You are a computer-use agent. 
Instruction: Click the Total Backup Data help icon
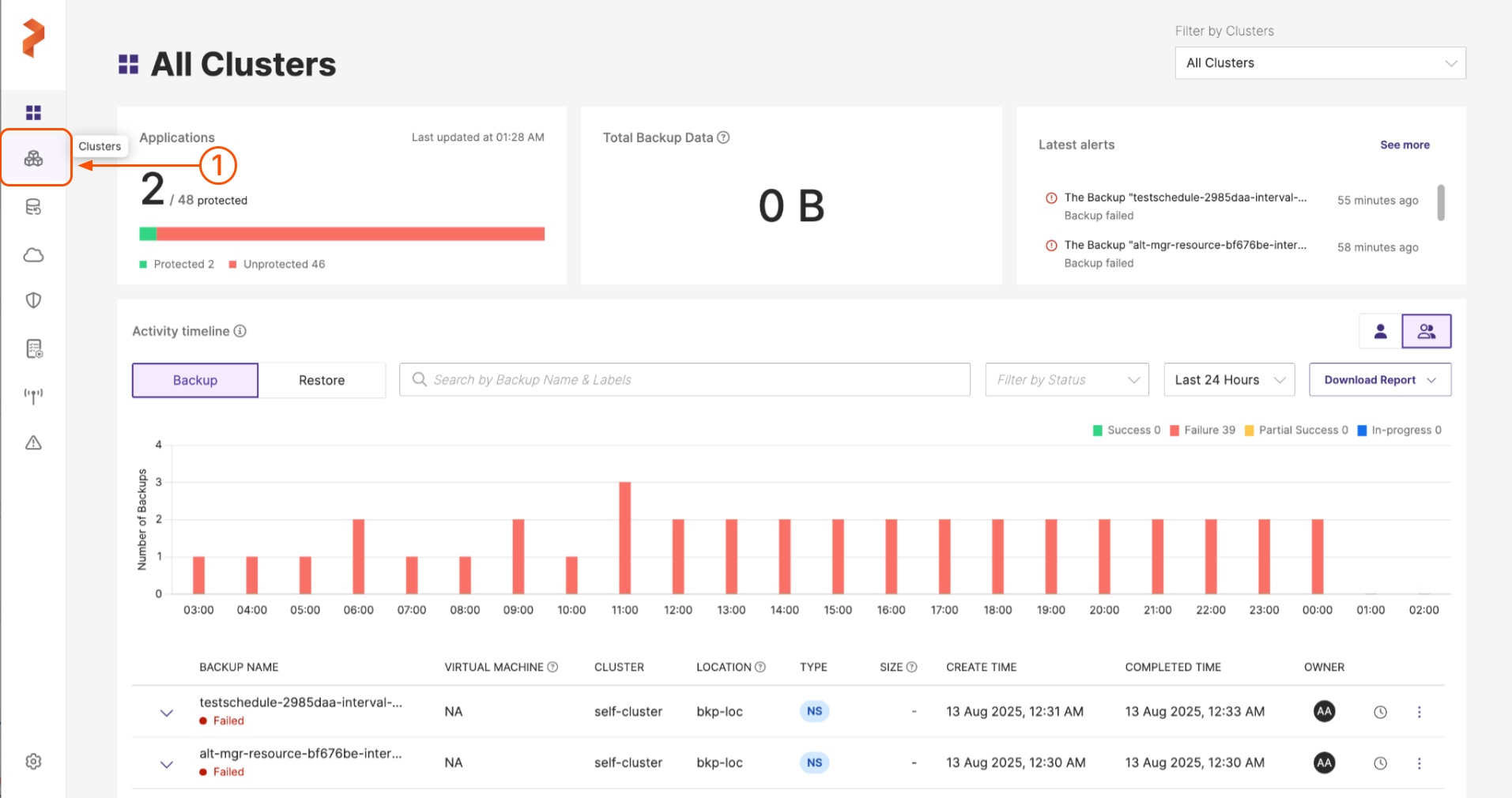[723, 137]
